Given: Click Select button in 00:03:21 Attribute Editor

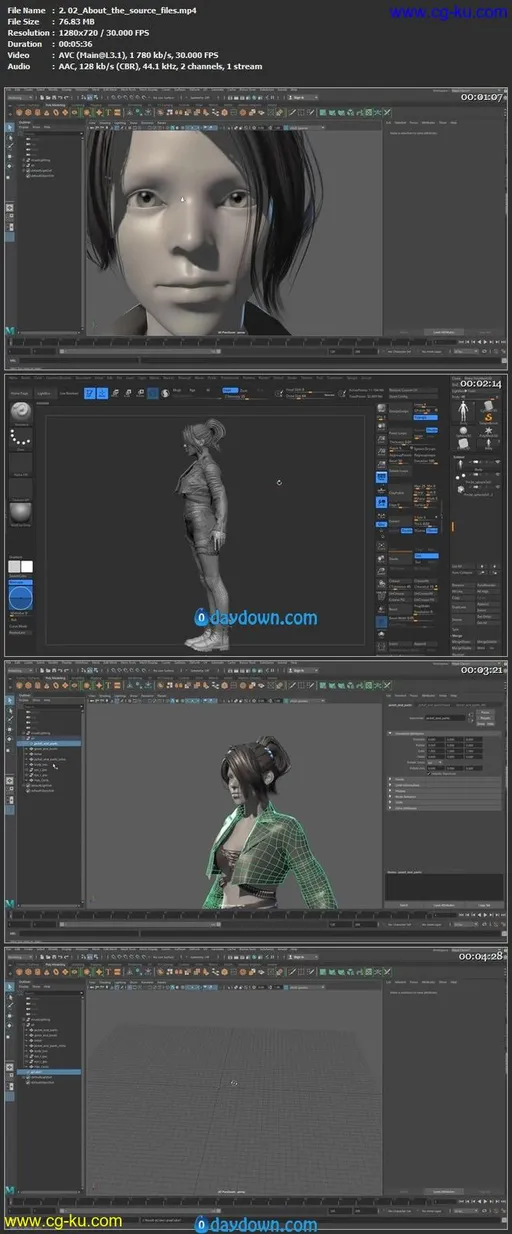Looking at the screenshot, I should [x=403, y=905].
